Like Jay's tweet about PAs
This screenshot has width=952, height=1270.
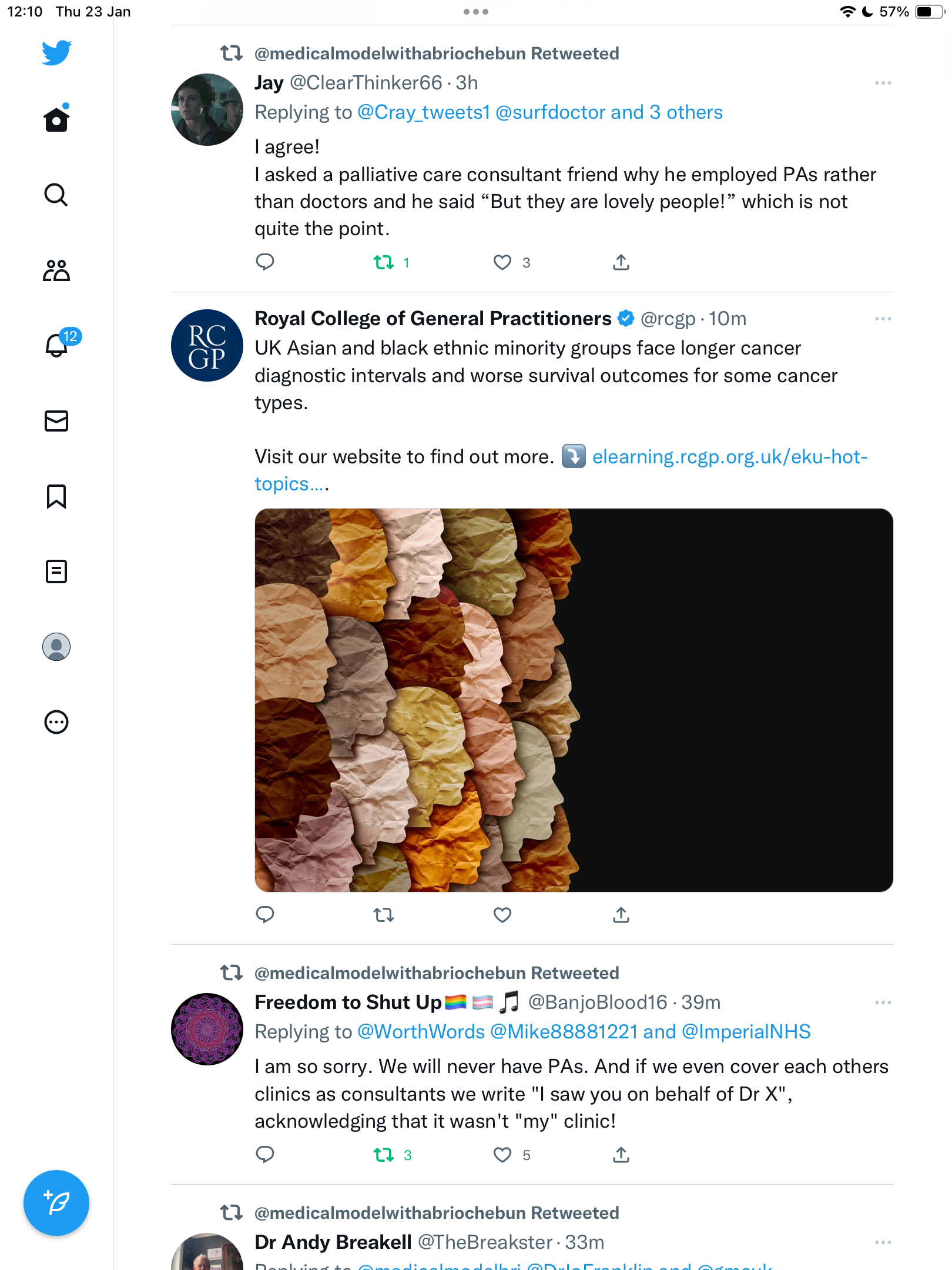[x=502, y=262]
